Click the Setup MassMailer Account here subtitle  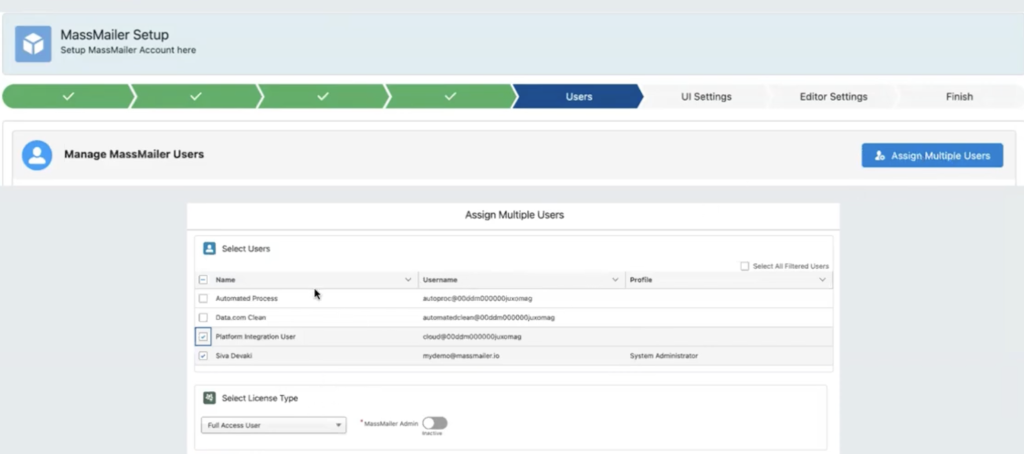coord(128,50)
